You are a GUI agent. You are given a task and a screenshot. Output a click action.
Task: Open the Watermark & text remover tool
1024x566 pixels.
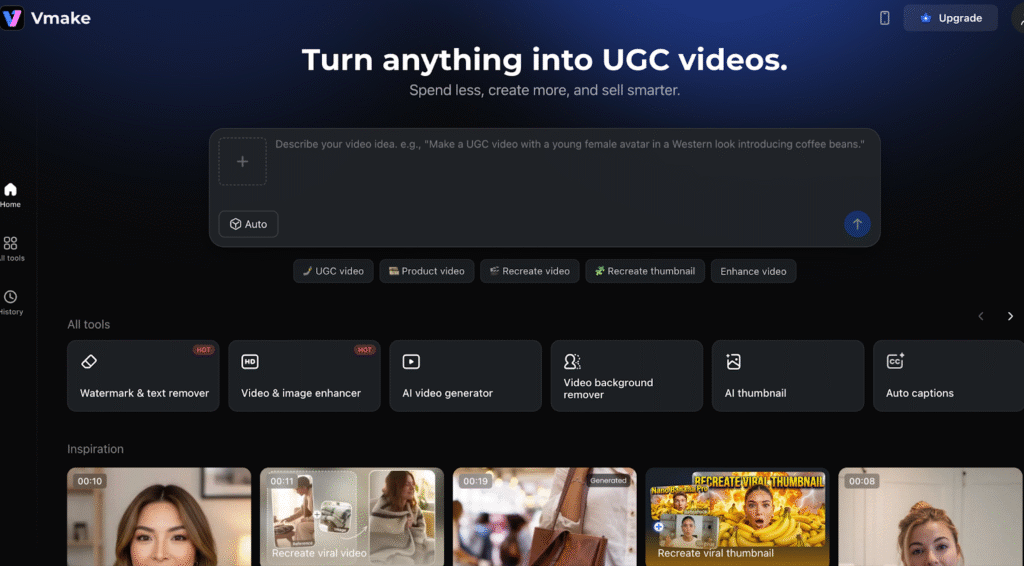tap(143, 376)
